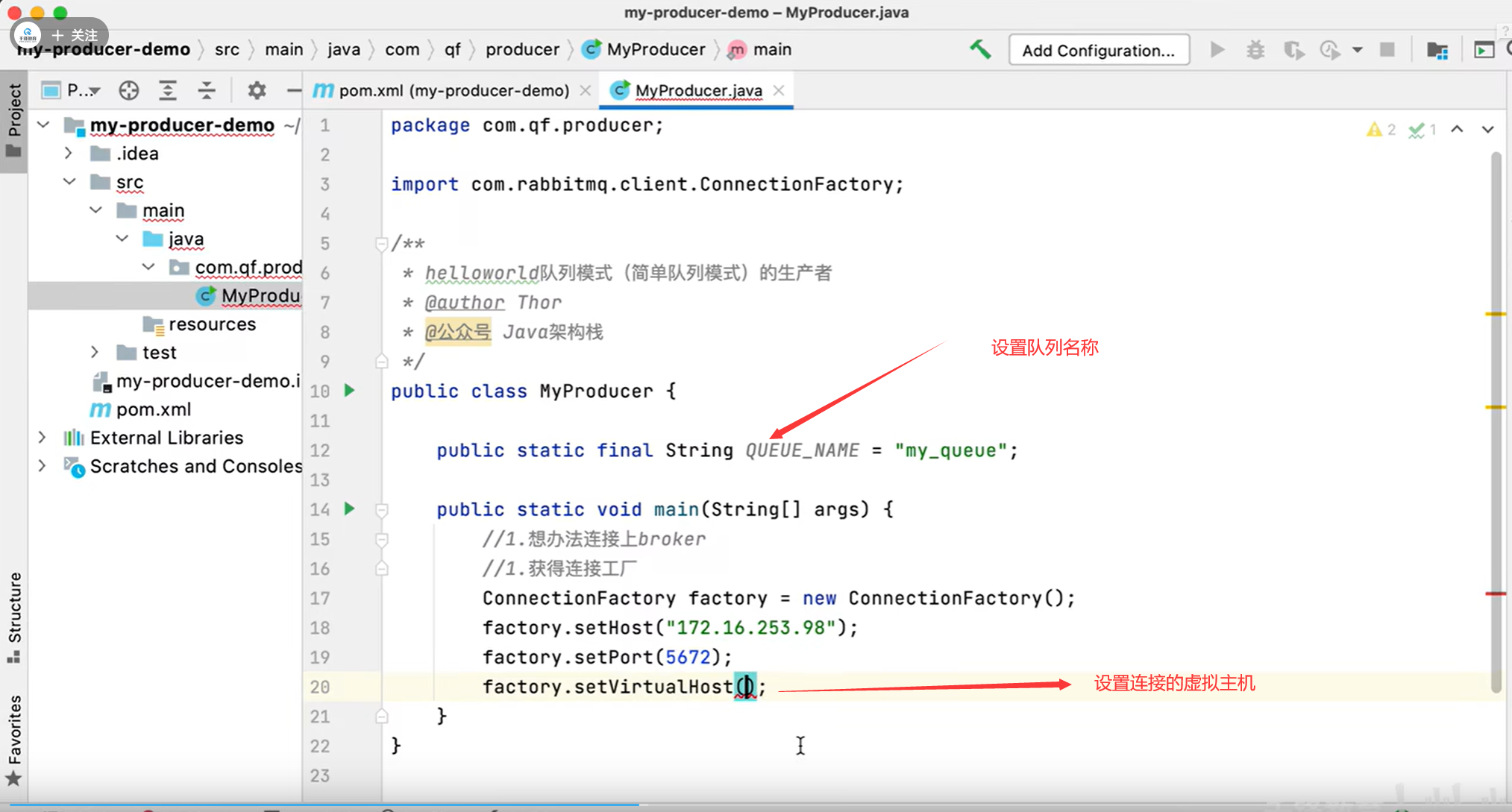Run MyProducer class from gutter arrow
The width and height of the screenshot is (1512, 812).
349,390
